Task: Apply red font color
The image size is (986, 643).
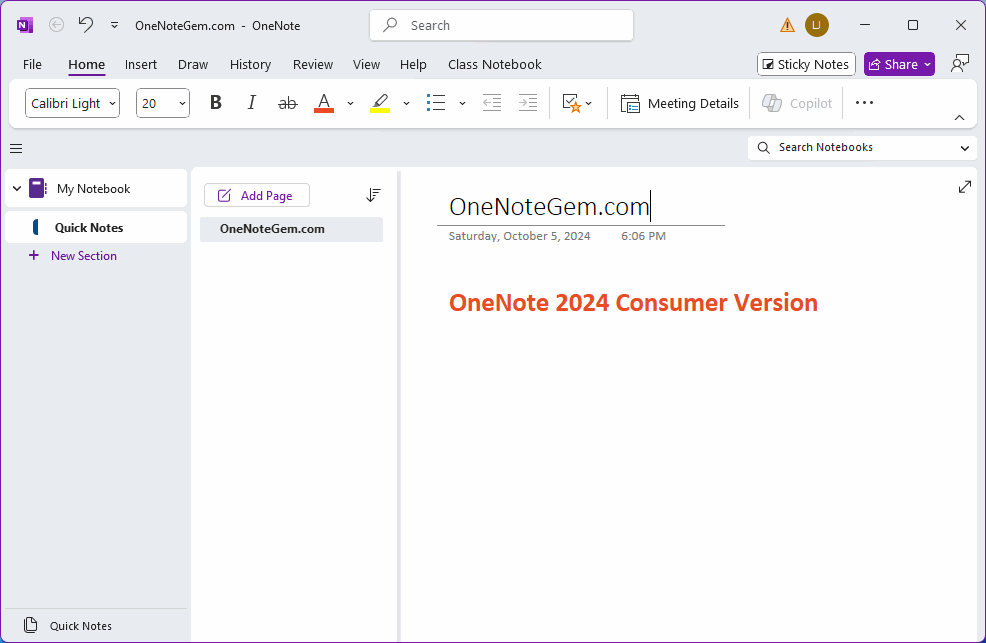Action: point(324,102)
